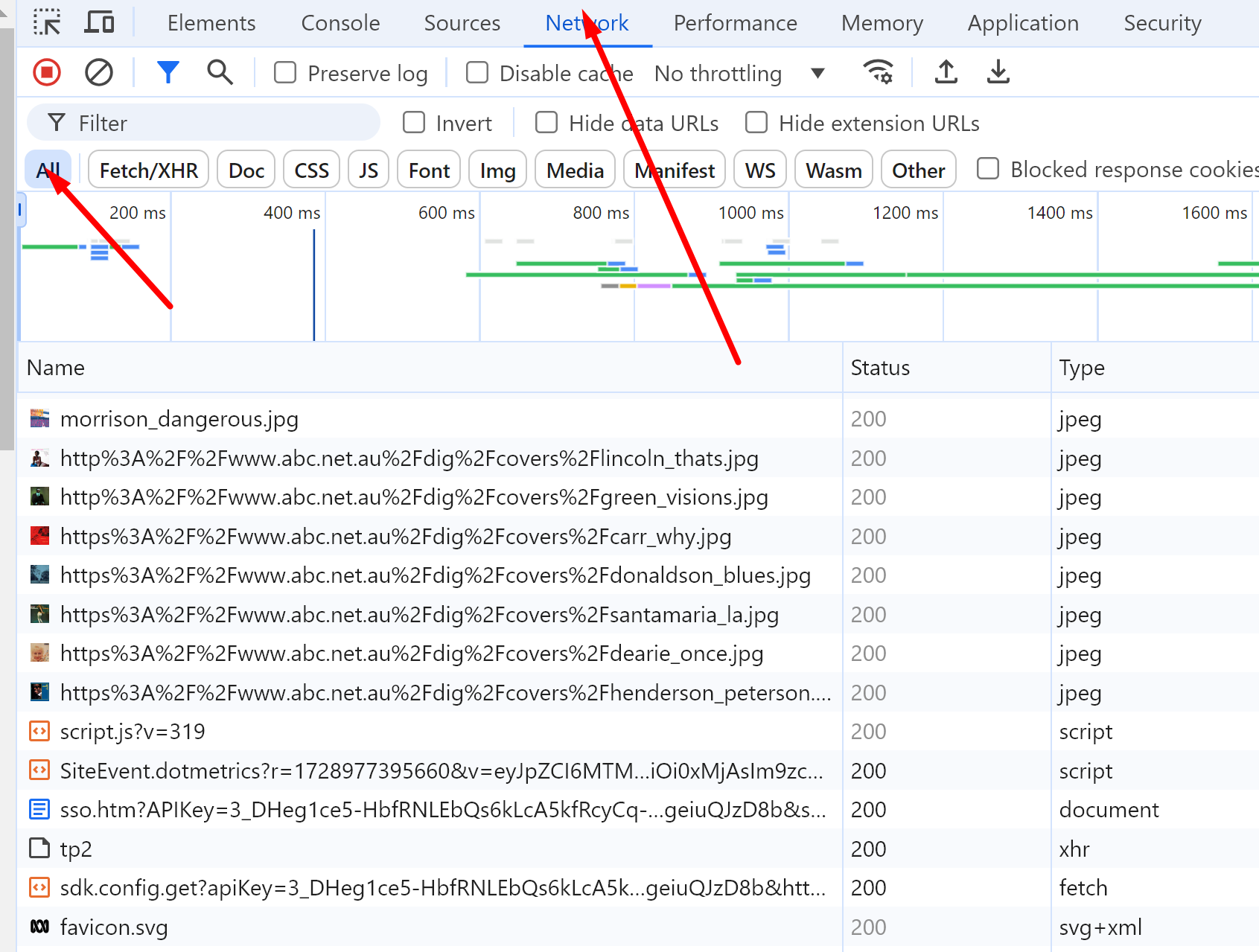Go to the Security tab
This screenshot has height=952, width=1259.
point(1162,23)
